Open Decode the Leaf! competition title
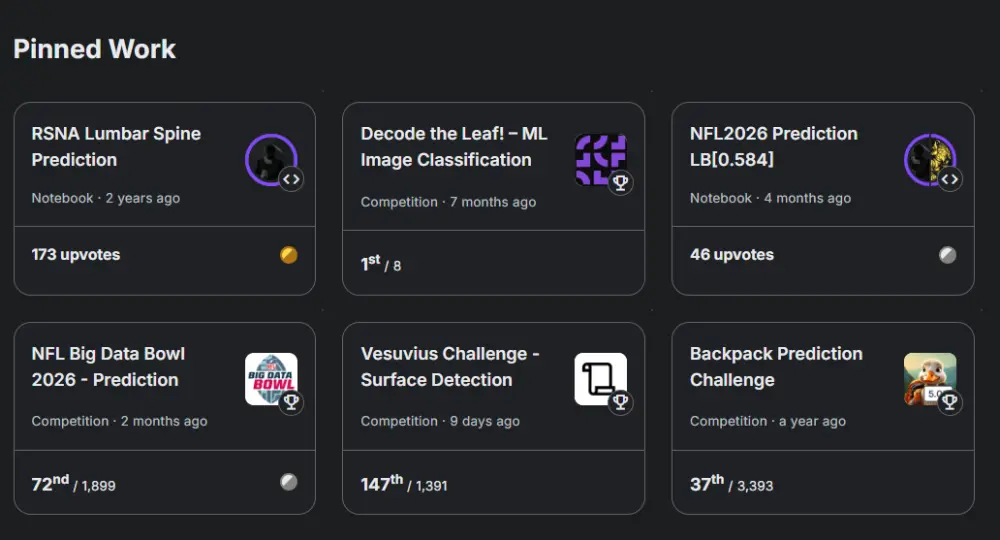 453,146
